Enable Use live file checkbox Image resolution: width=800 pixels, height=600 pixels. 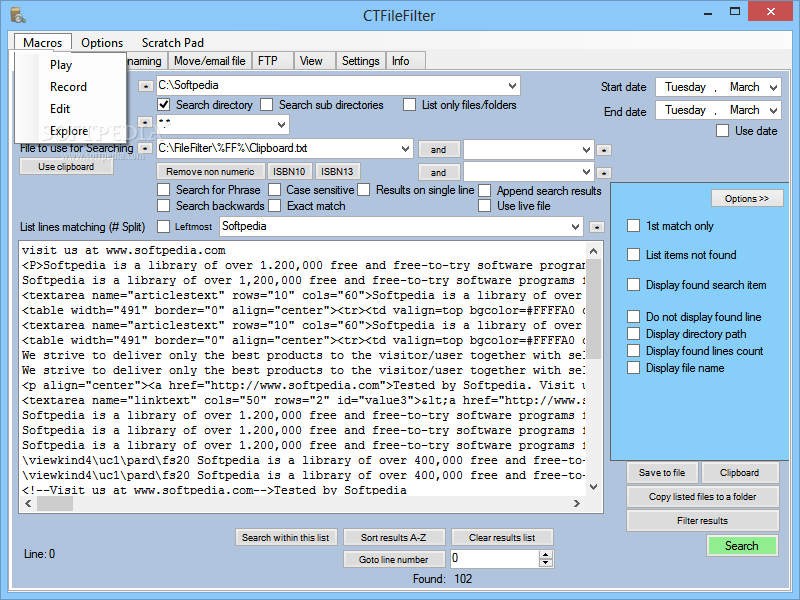coord(485,206)
